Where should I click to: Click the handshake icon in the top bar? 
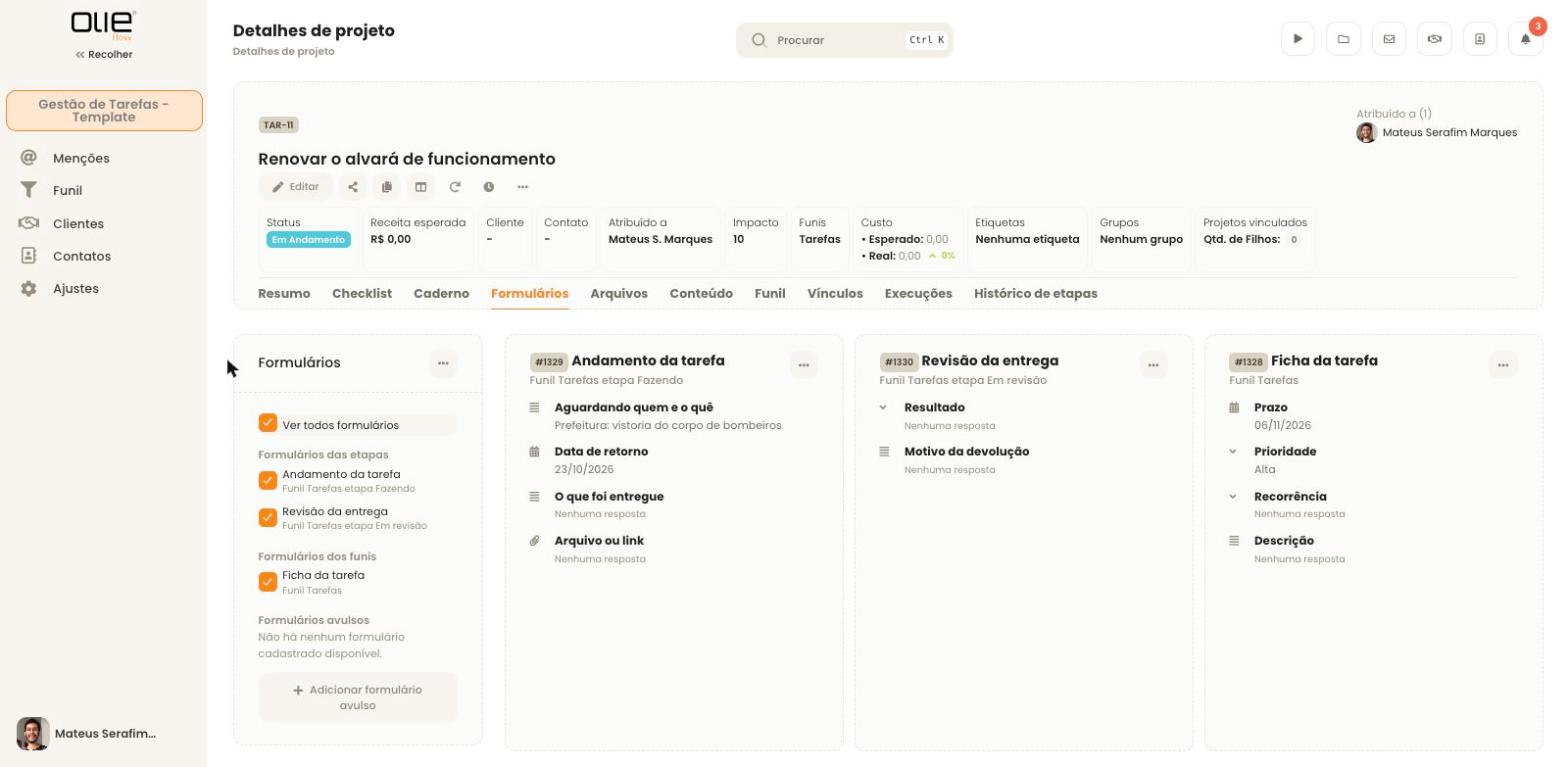pyautogui.click(x=1434, y=39)
